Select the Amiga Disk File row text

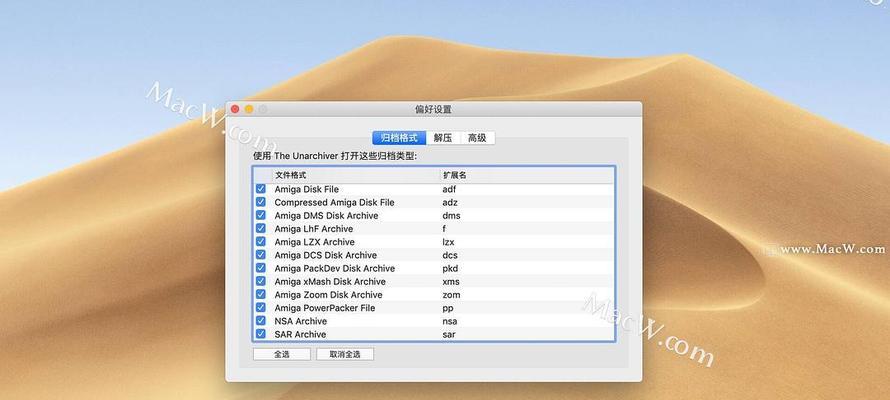coord(307,189)
